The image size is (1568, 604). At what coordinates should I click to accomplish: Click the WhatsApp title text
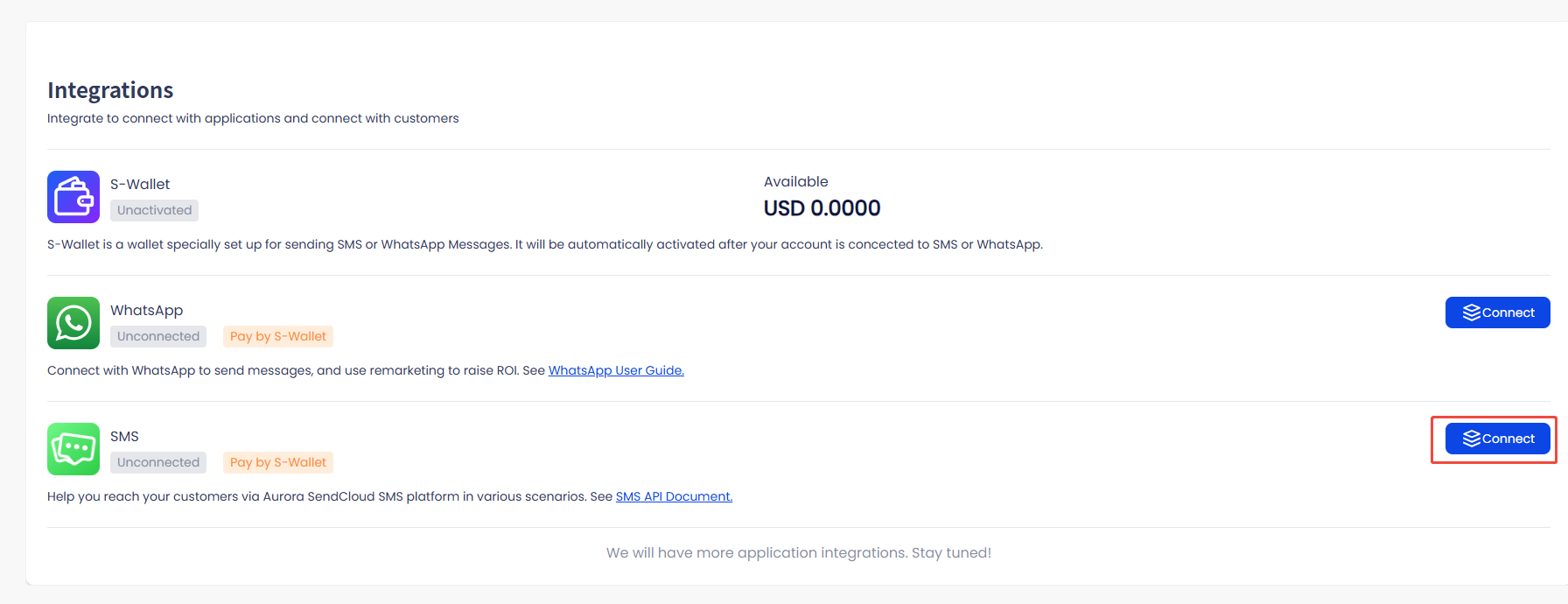tap(146, 310)
